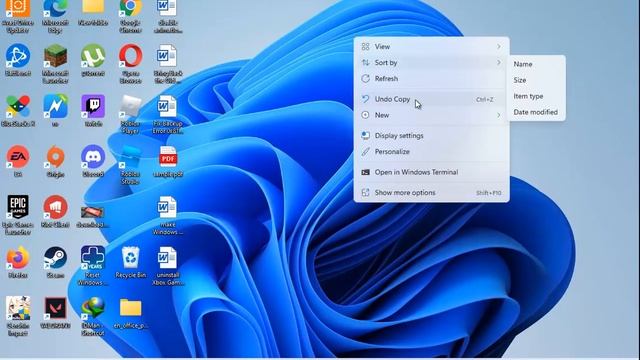Select the uninstall Xbox Game Word document
The image size is (640, 360).
click(168, 266)
